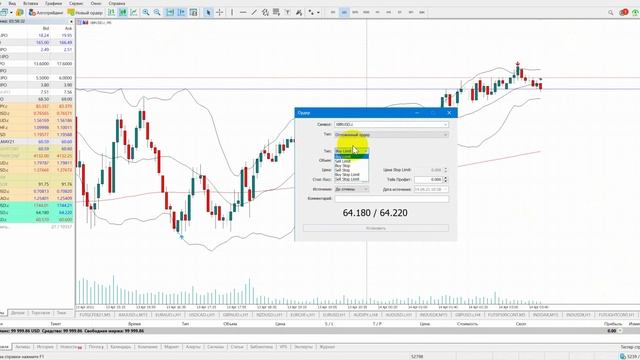Switch chart to candlestick mode
Screen dimensions: 640x360
point(122,13)
